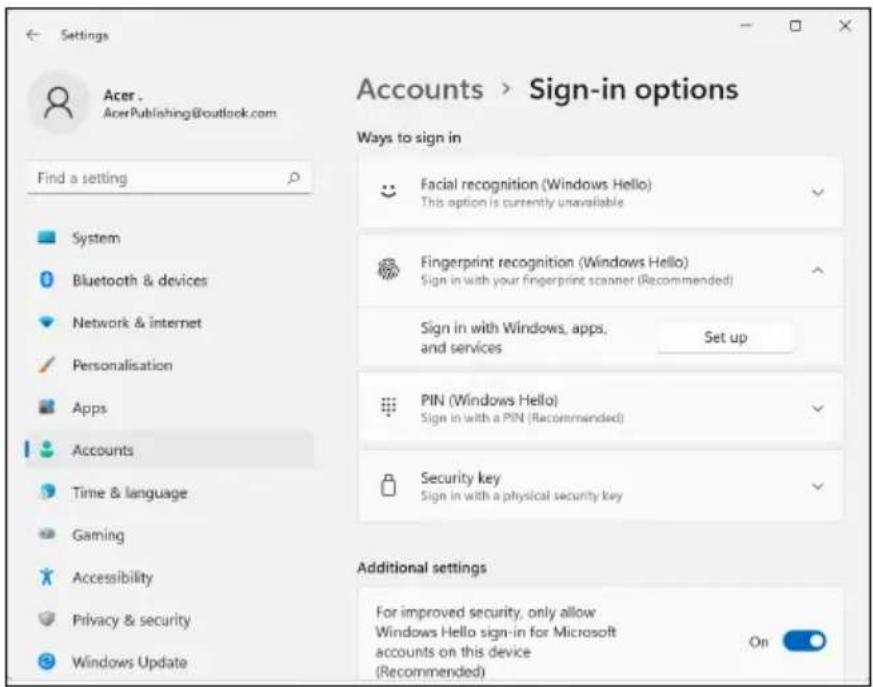This screenshot has width=873, height=687.
Task: Click the Privacy shield icon
Action: point(47,619)
